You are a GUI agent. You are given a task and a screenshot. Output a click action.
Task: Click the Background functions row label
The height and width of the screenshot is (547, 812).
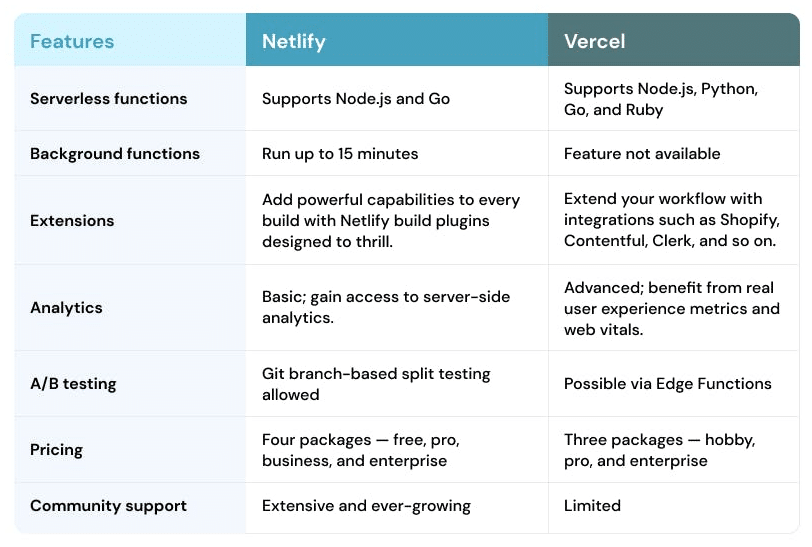click(114, 154)
